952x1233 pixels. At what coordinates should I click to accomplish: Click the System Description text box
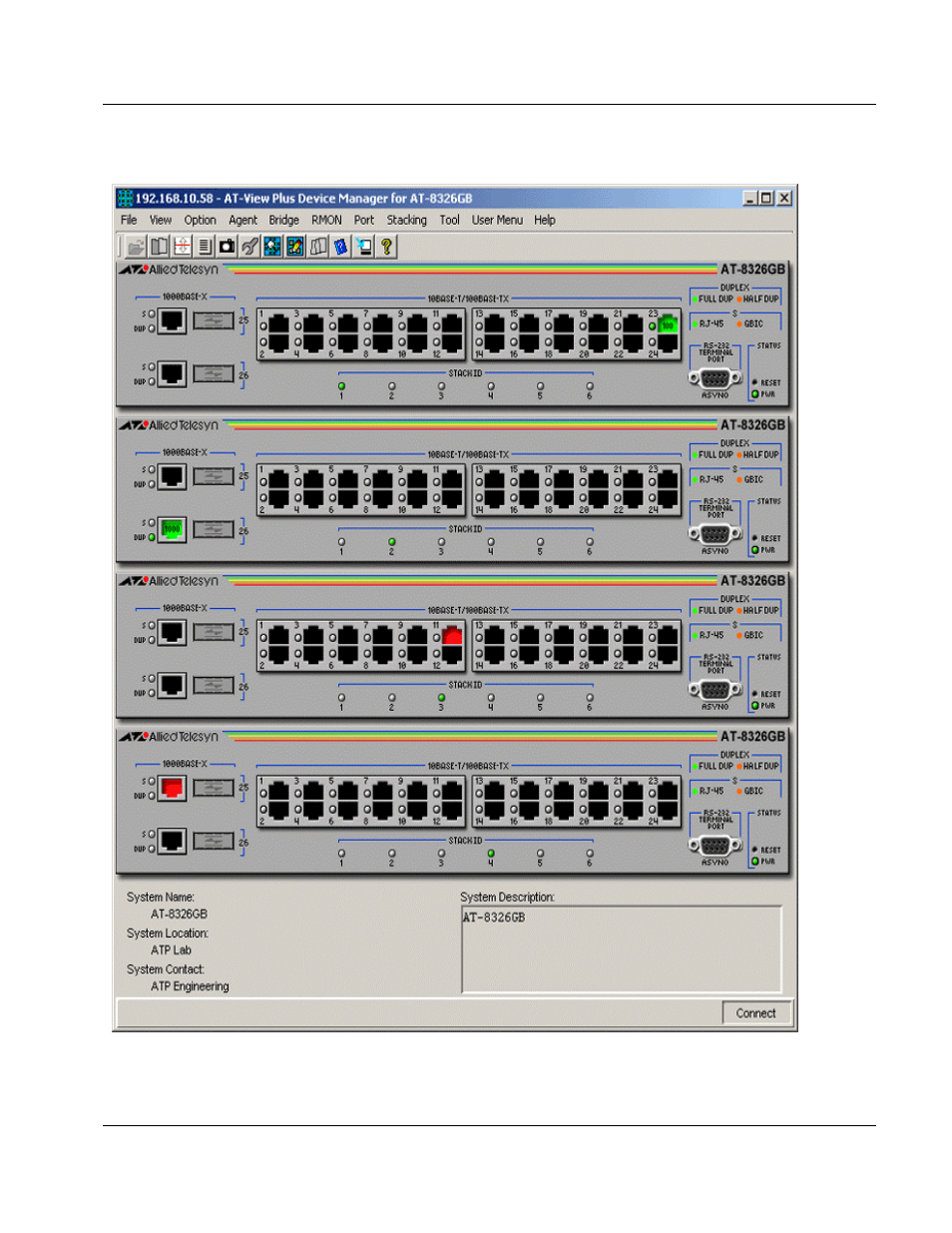(622, 949)
